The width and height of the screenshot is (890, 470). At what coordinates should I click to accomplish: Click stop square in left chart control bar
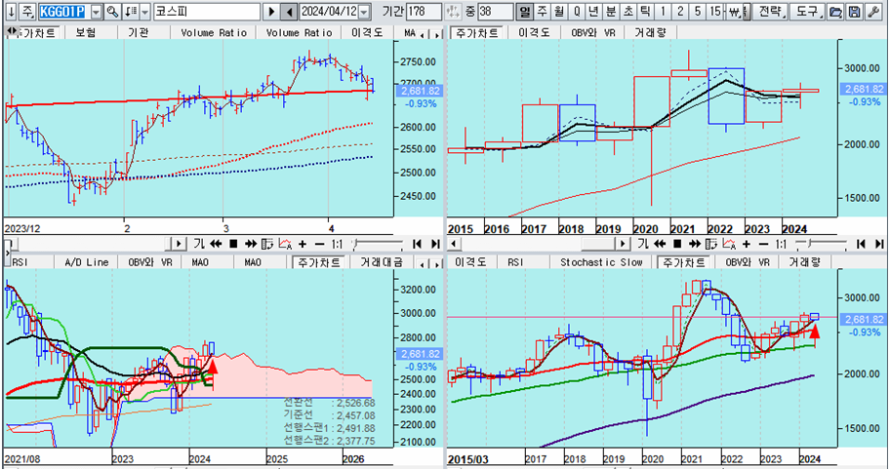click(x=233, y=244)
